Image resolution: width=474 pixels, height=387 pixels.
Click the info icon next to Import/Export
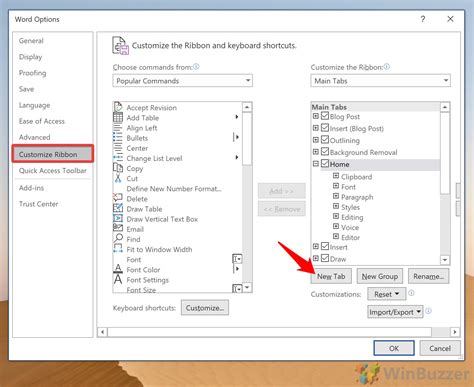pyautogui.click(x=429, y=311)
